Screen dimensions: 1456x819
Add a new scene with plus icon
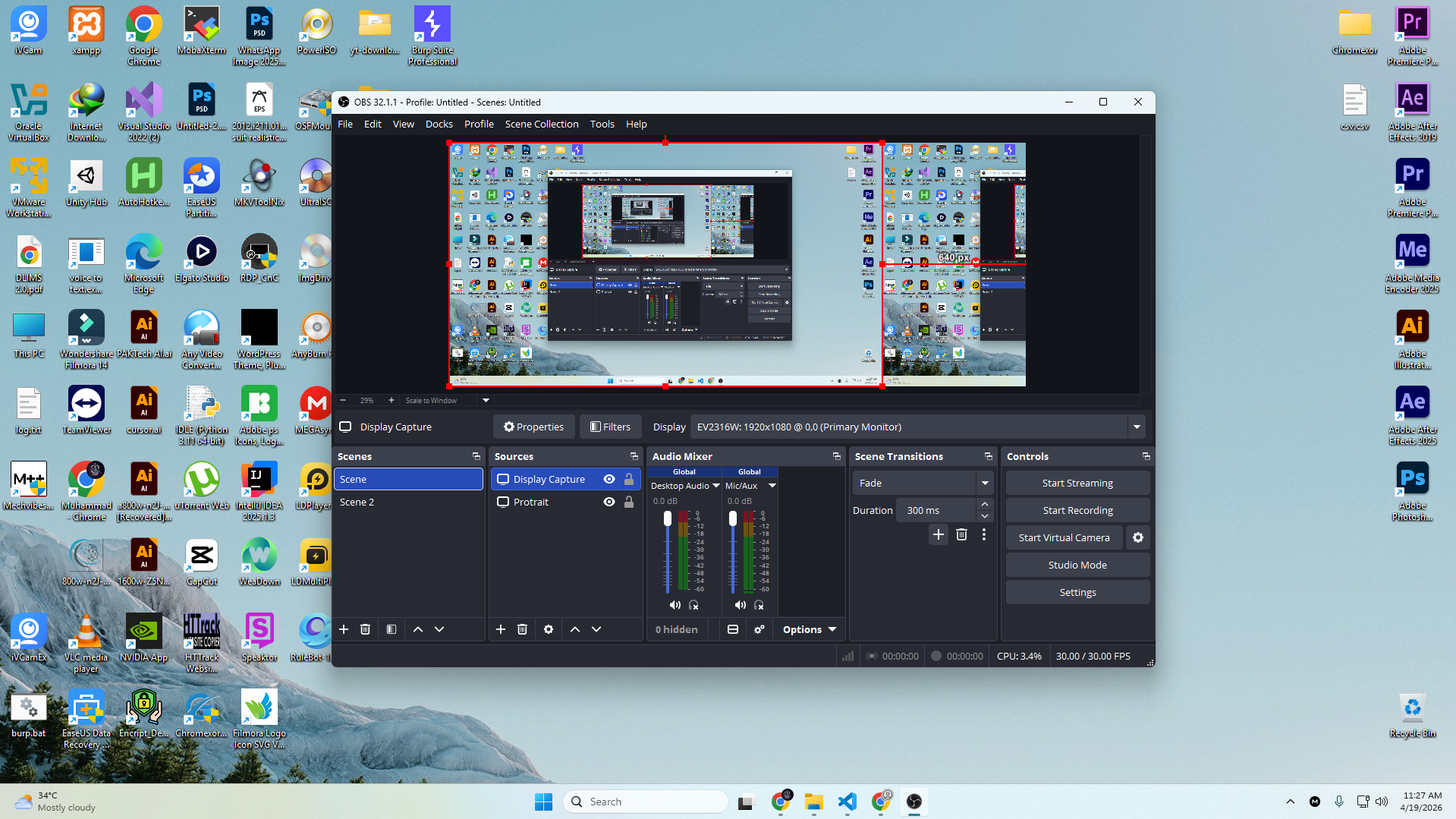[344, 629]
